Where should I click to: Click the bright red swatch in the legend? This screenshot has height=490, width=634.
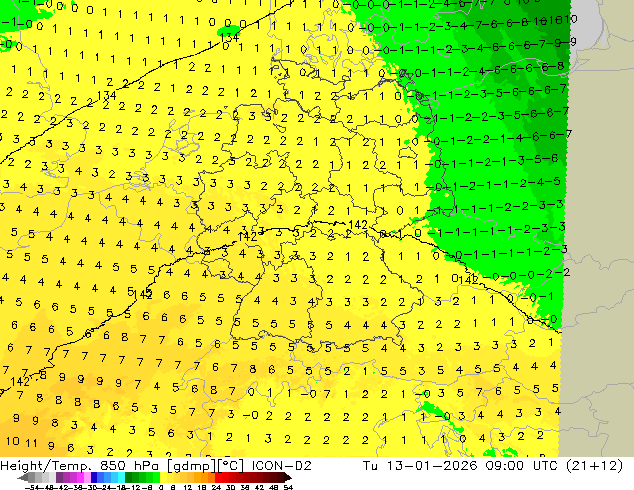click(218, 477)
